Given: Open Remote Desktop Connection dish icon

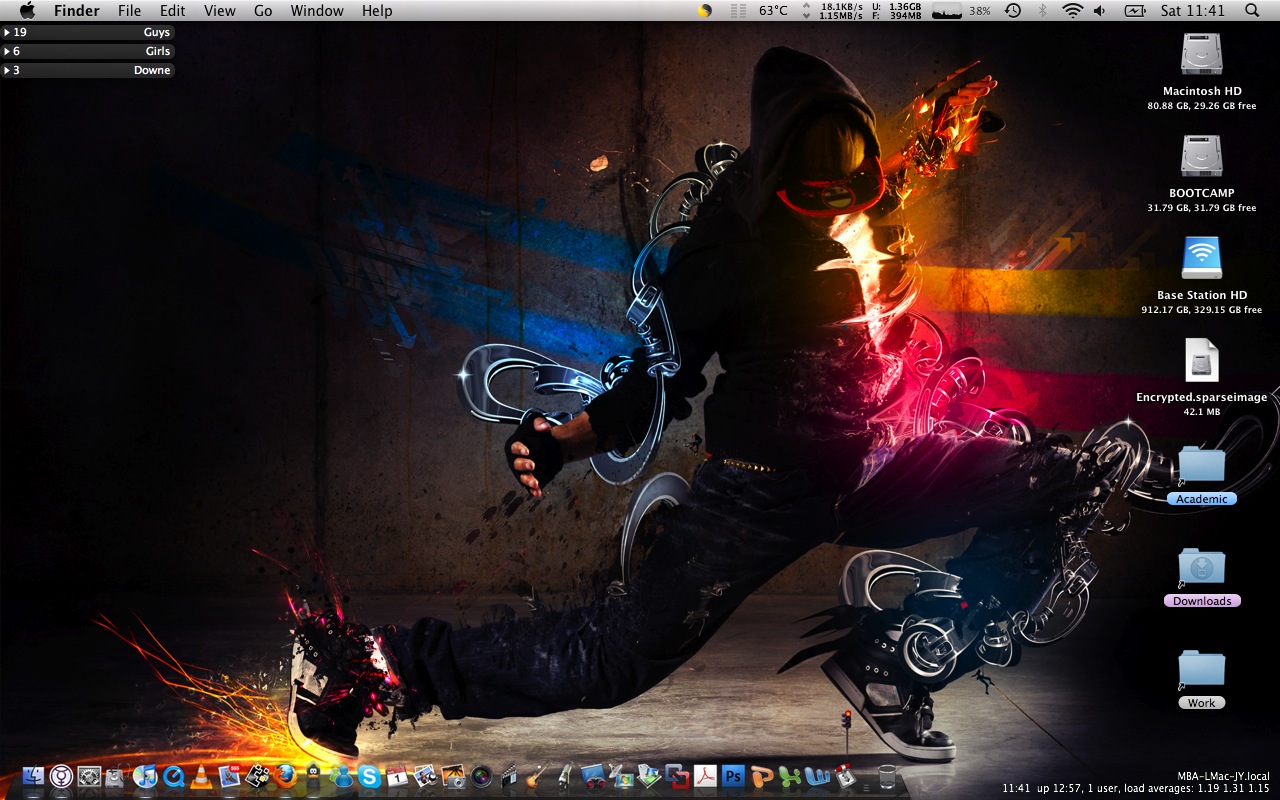Looking at the screenshot, I should (x=622, y=775).
